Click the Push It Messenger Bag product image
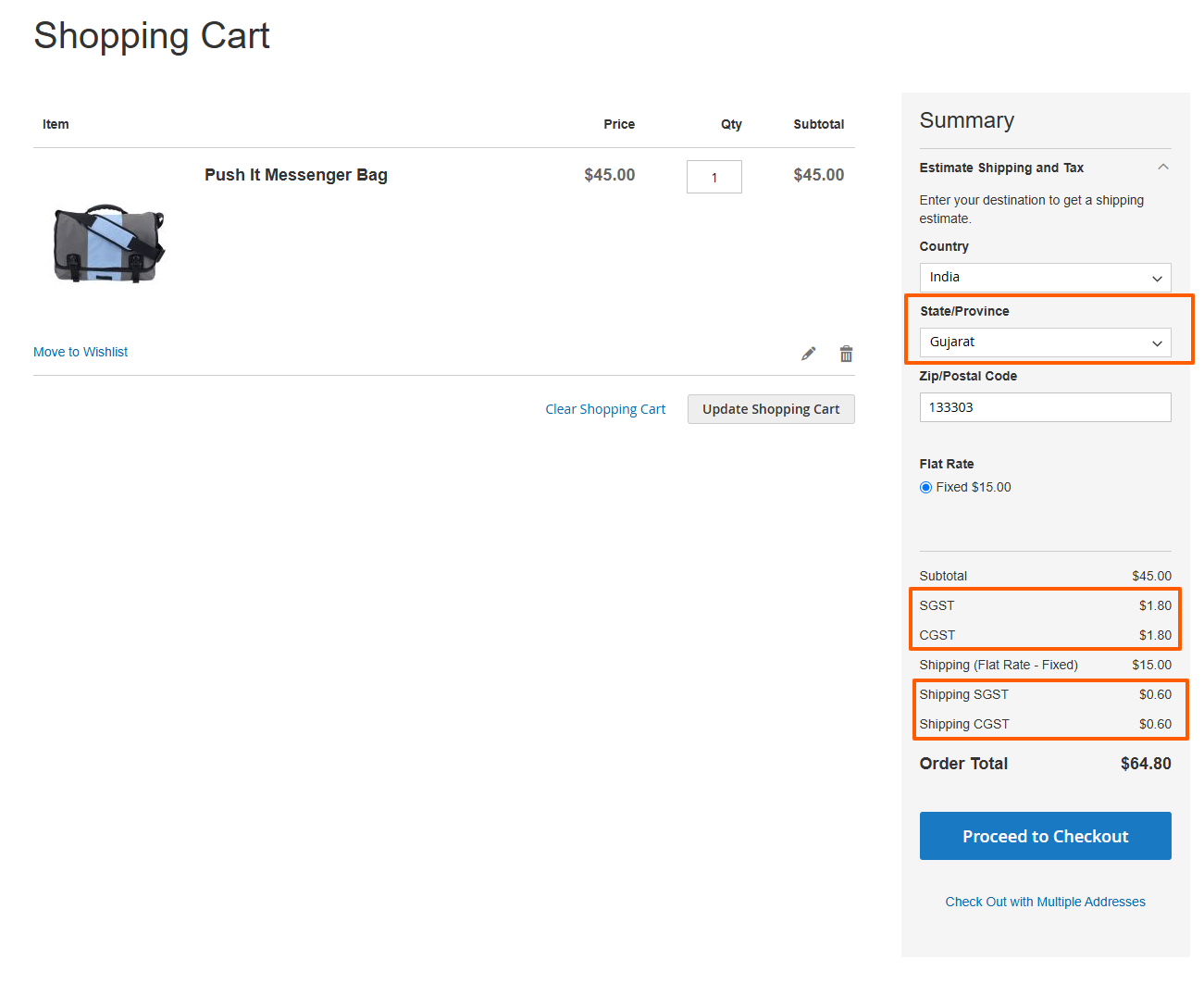This screenshot has width=1204, height=984. [108, 243]
